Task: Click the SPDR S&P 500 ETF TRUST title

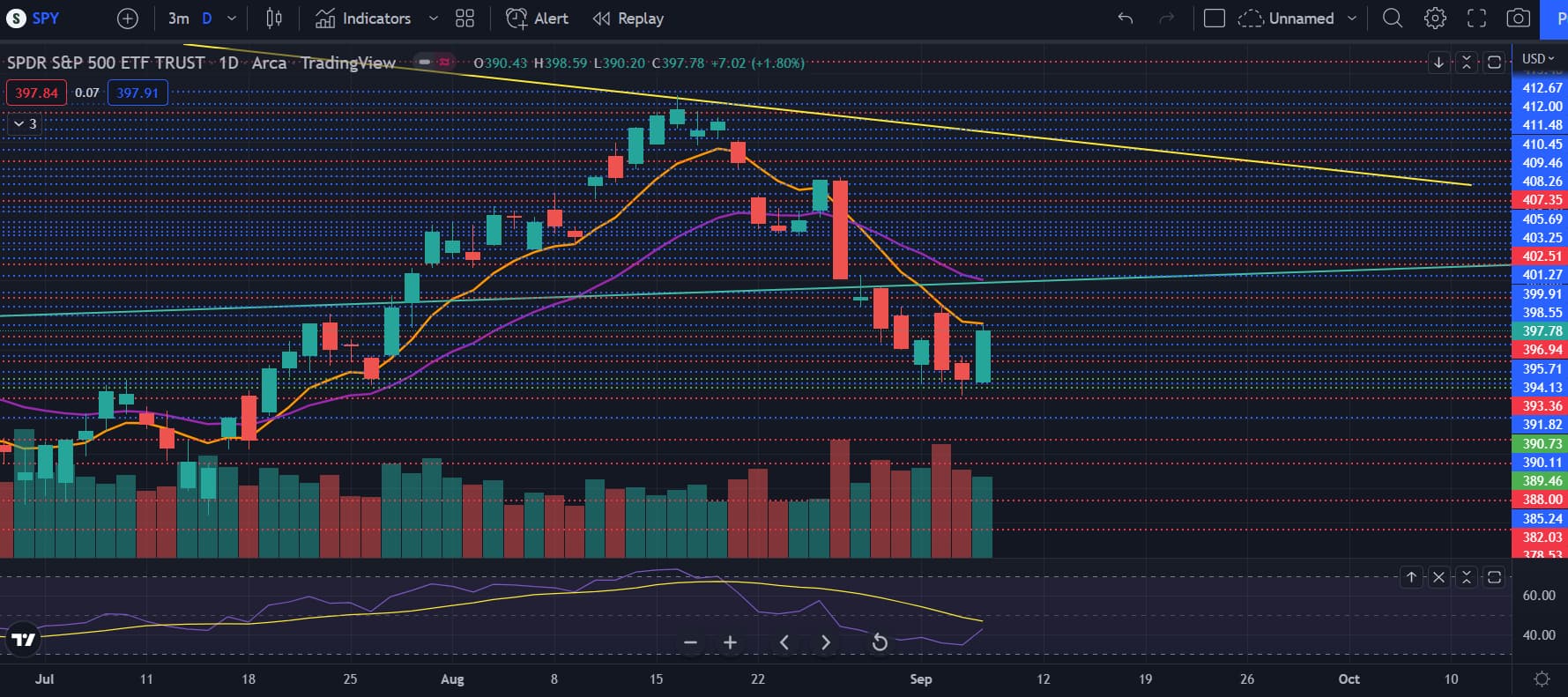Action: coord(106,63)
